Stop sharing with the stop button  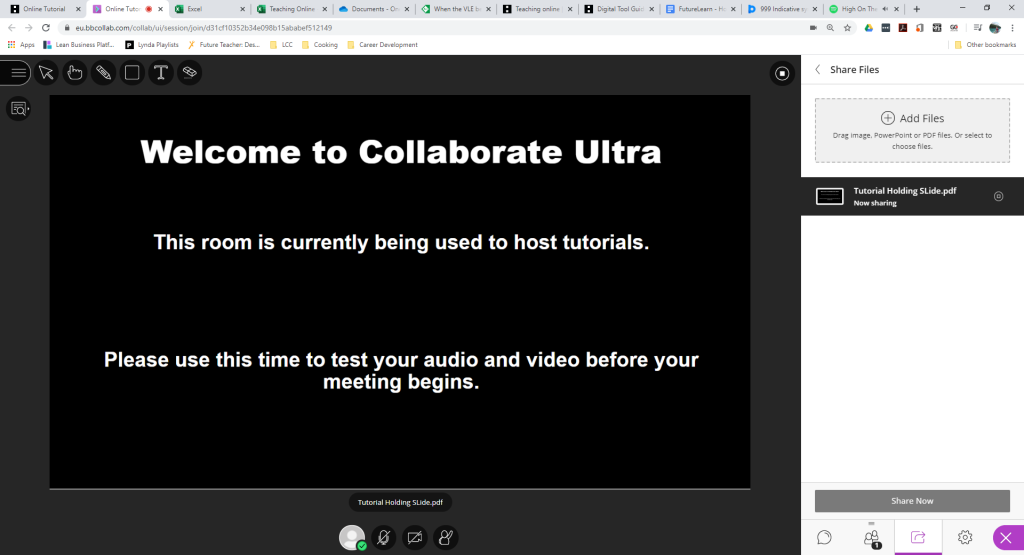(782, 74)
